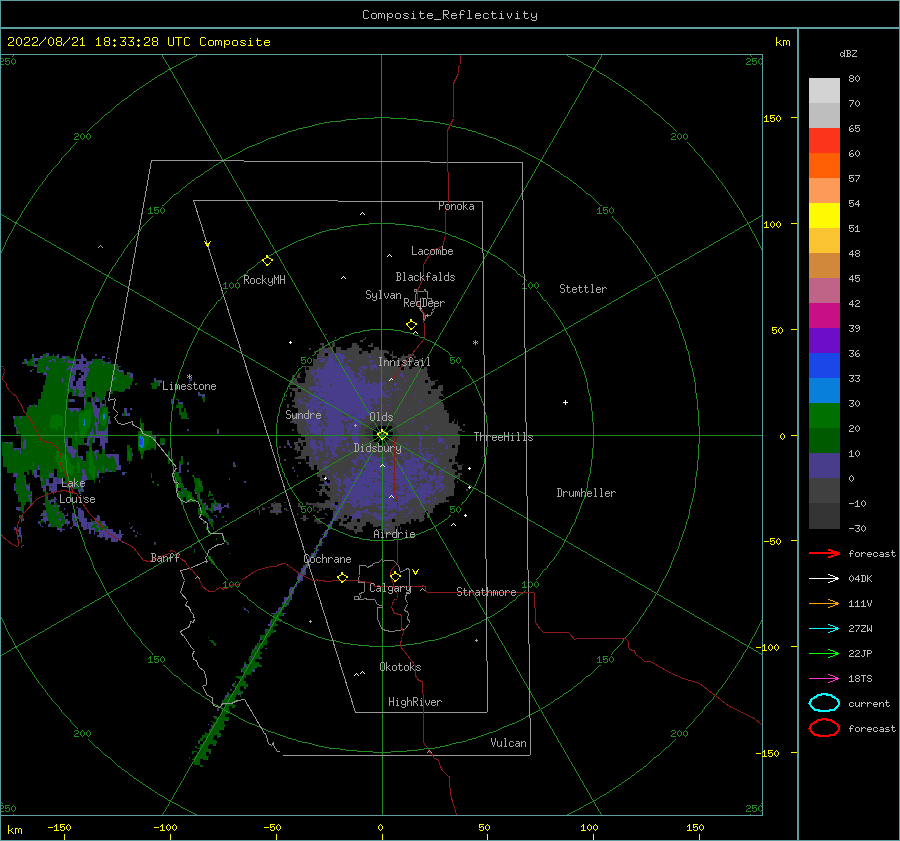Screen dimensions: 900x841
Task: Click the blue echo cell near Lake Louise
Action: tap(141, 441)
